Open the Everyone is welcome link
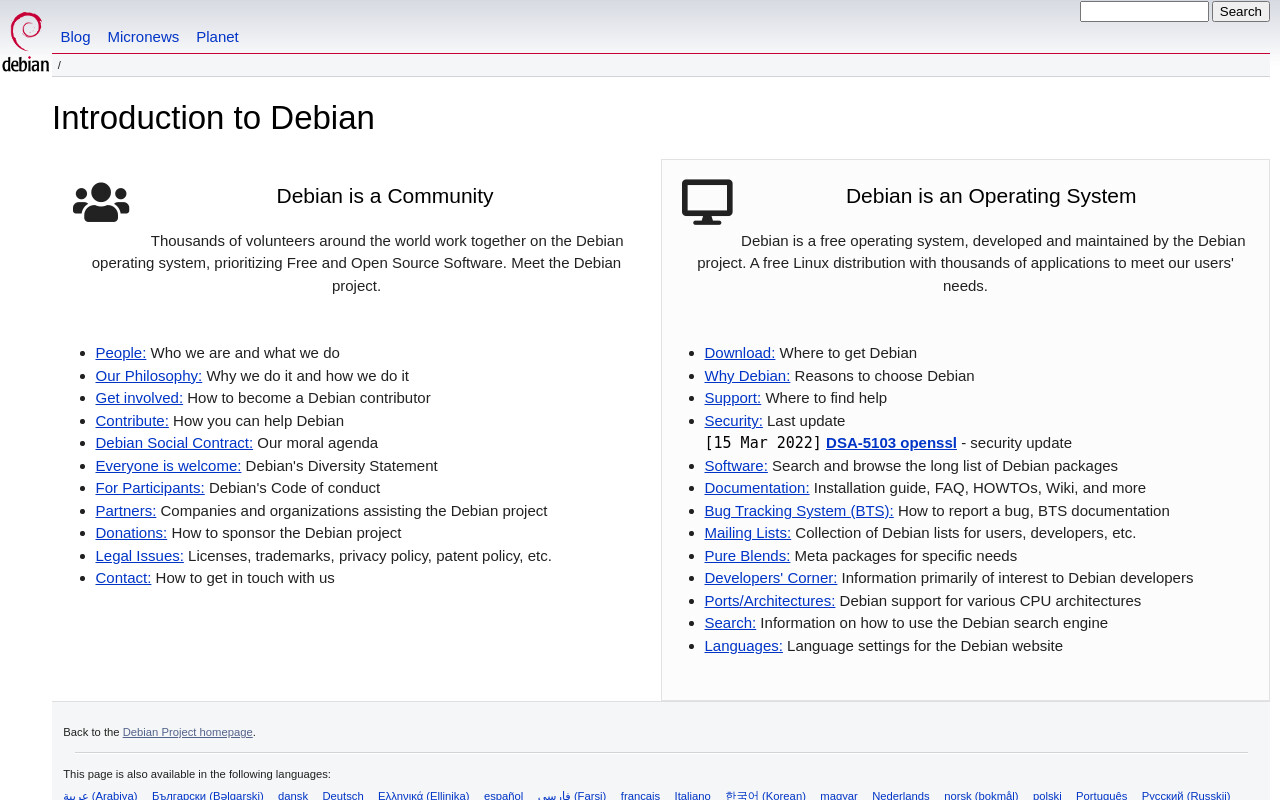This screenshot has height=800, width=1280. point(168,466)
